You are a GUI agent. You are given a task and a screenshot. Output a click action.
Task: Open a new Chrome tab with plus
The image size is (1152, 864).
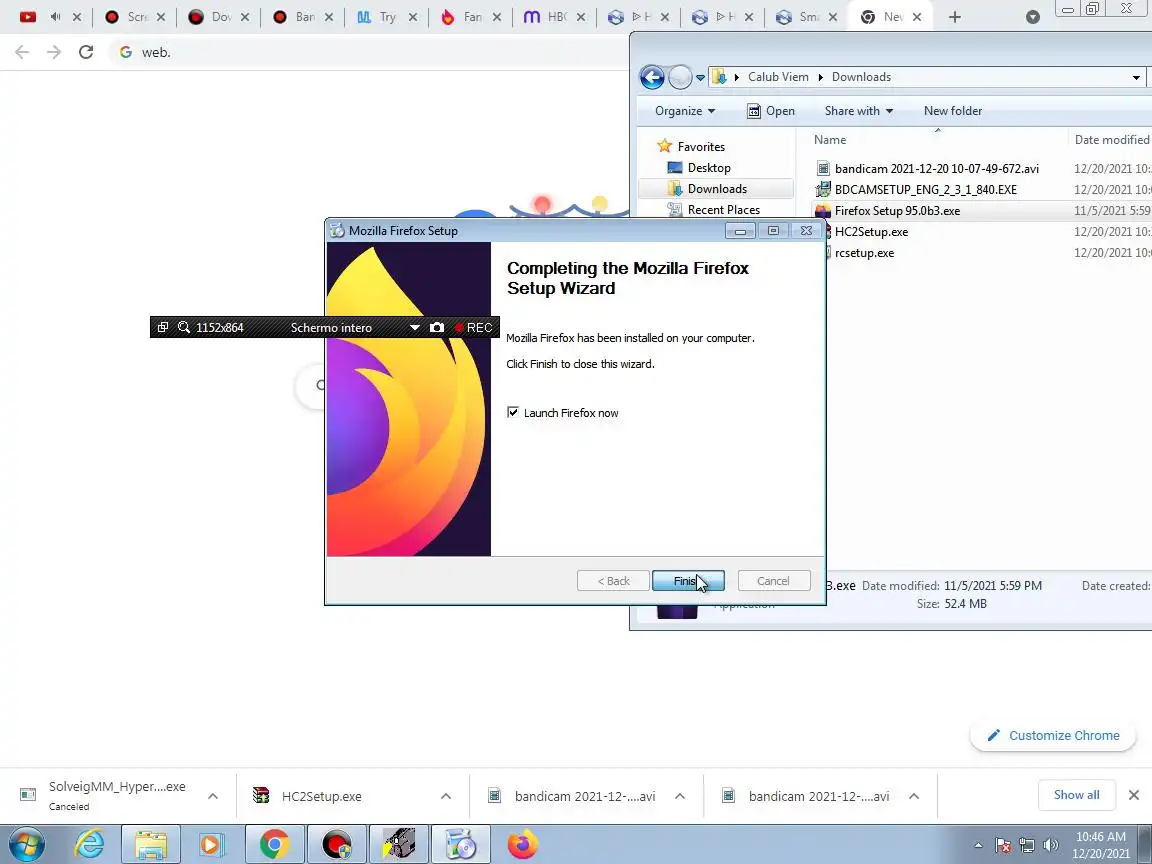click(x=954, y=17)
